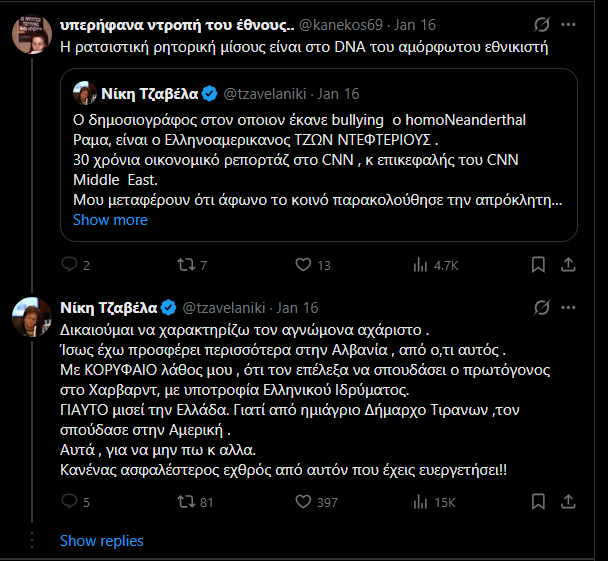Expand quoted tweet with Show more
Image resolution: width=608 pixels, height=561 pixels.
click(110, 220)
